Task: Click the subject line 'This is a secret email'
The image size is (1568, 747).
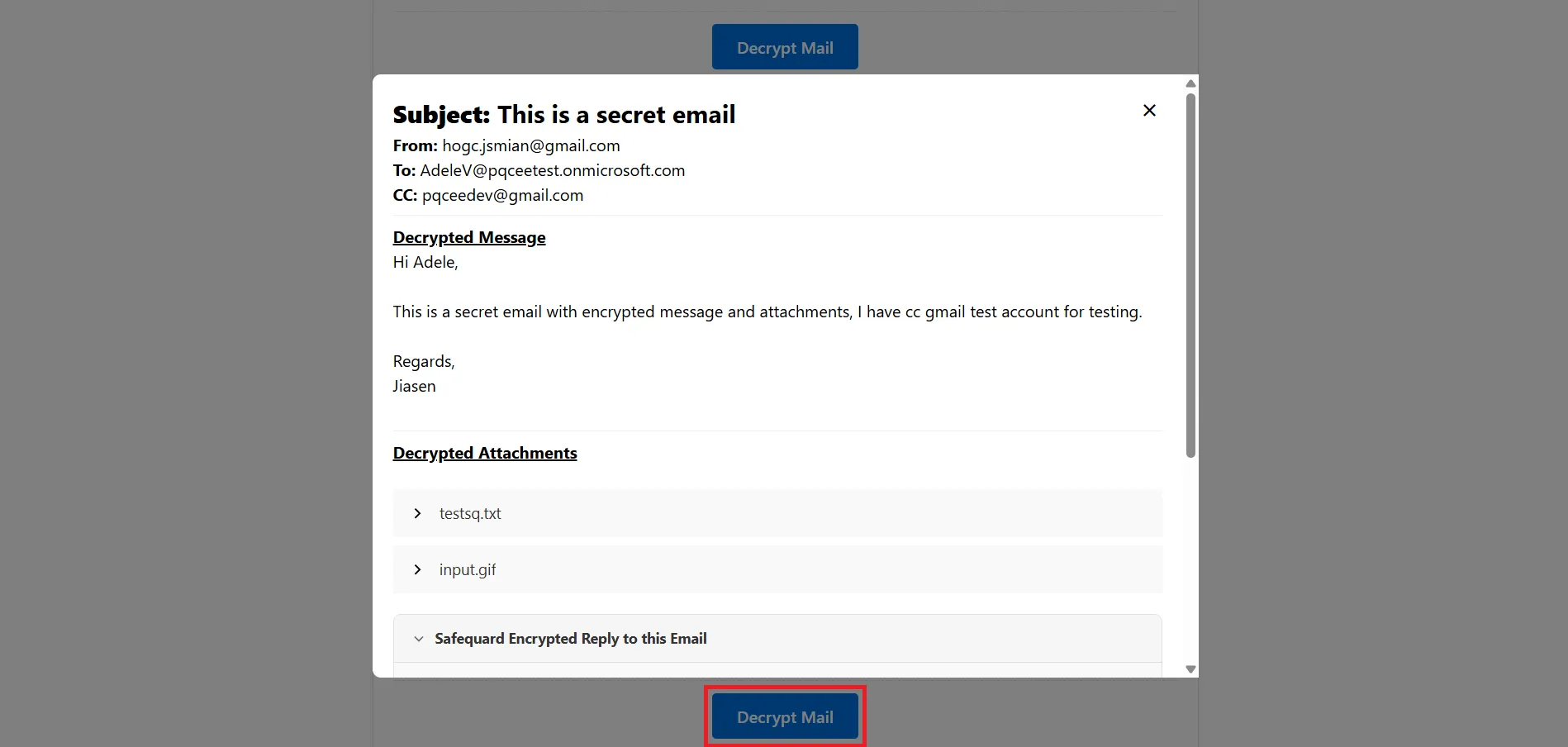Action: pos(615,115)
